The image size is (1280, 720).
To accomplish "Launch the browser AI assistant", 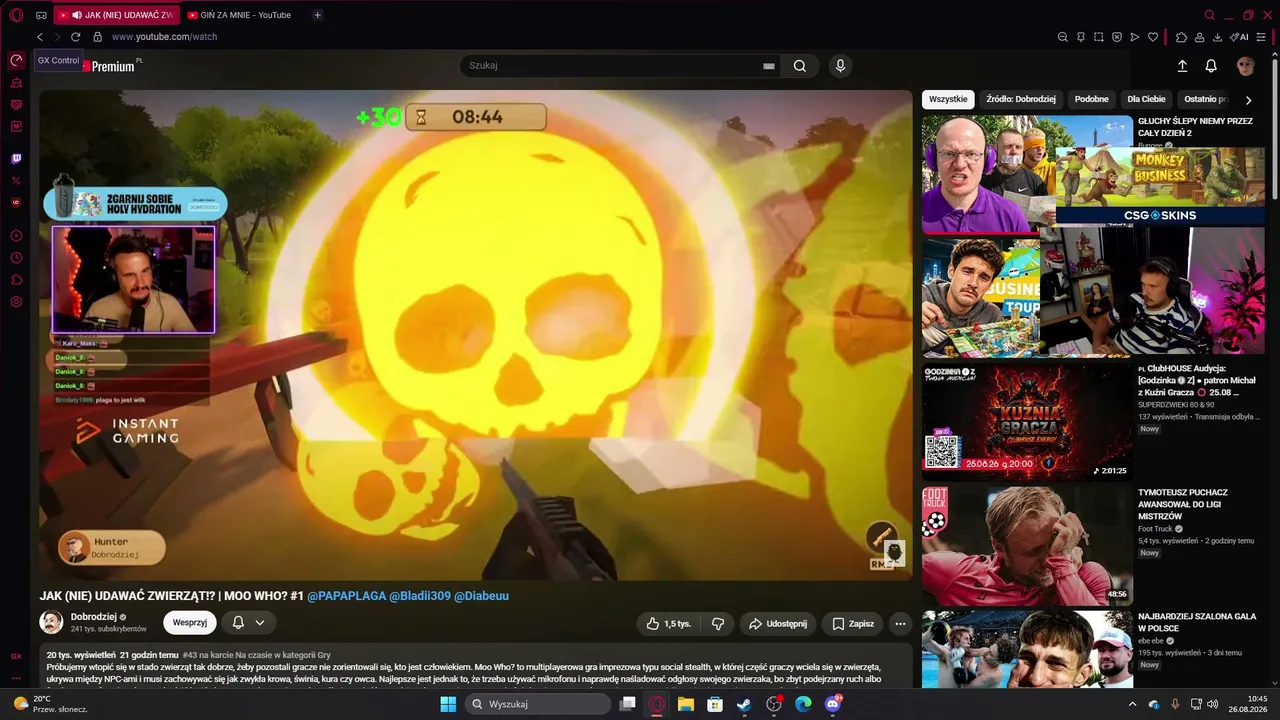I will [x=1240, y=37].
